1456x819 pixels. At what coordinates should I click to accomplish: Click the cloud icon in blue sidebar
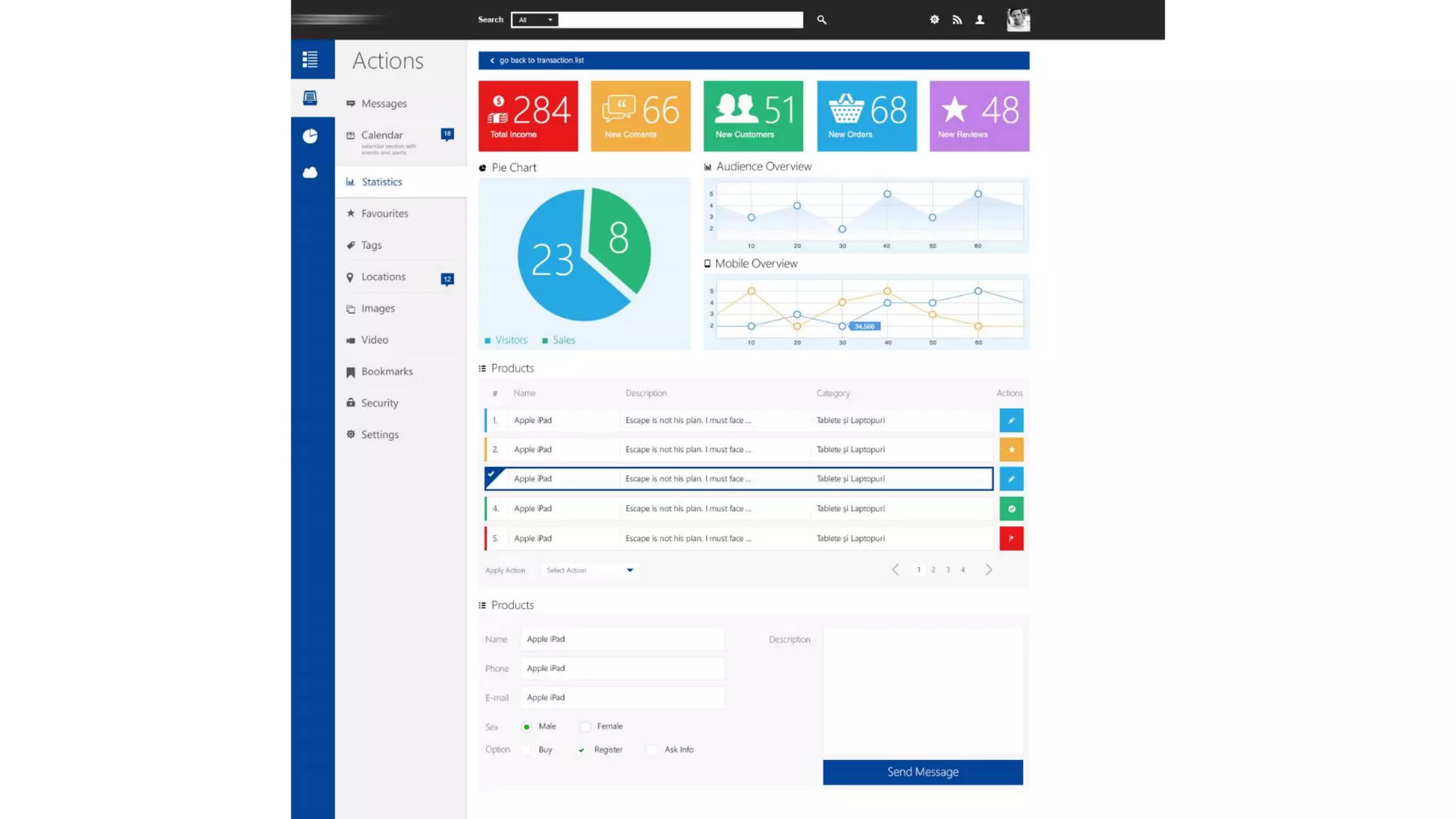(x=310, y=173)
